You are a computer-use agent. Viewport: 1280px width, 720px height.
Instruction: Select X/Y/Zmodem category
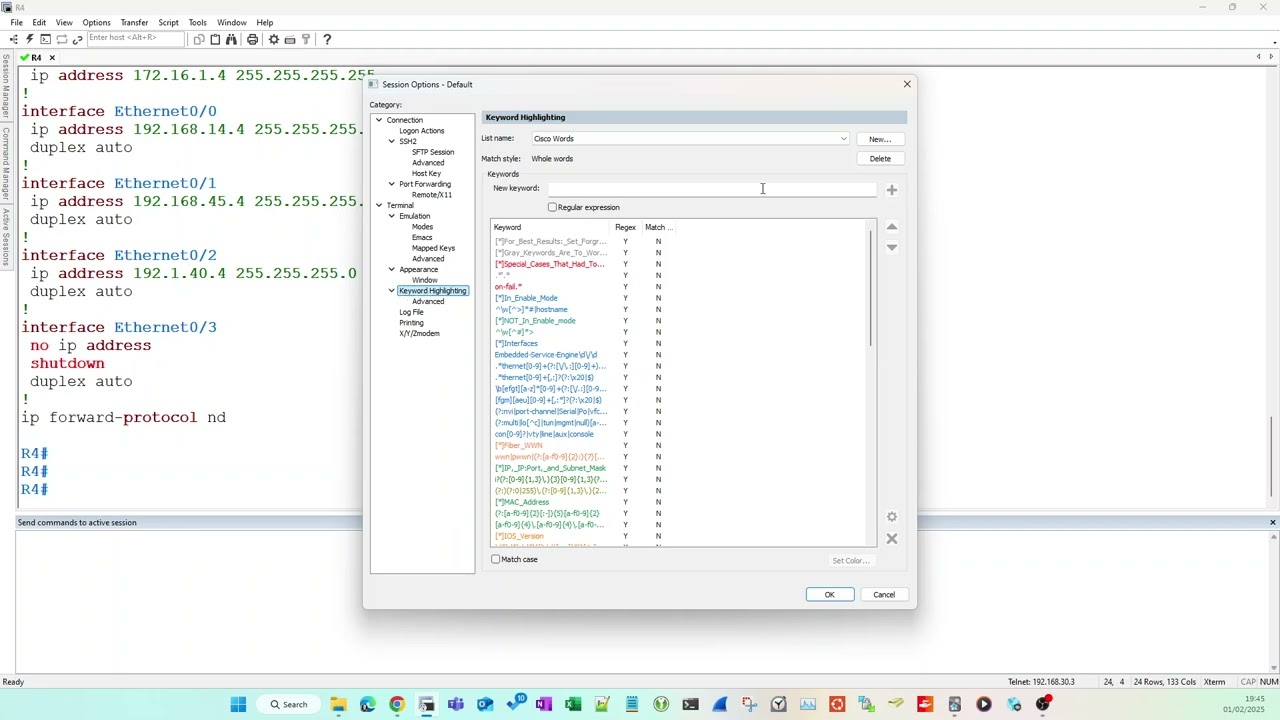(x=419, y=333)
